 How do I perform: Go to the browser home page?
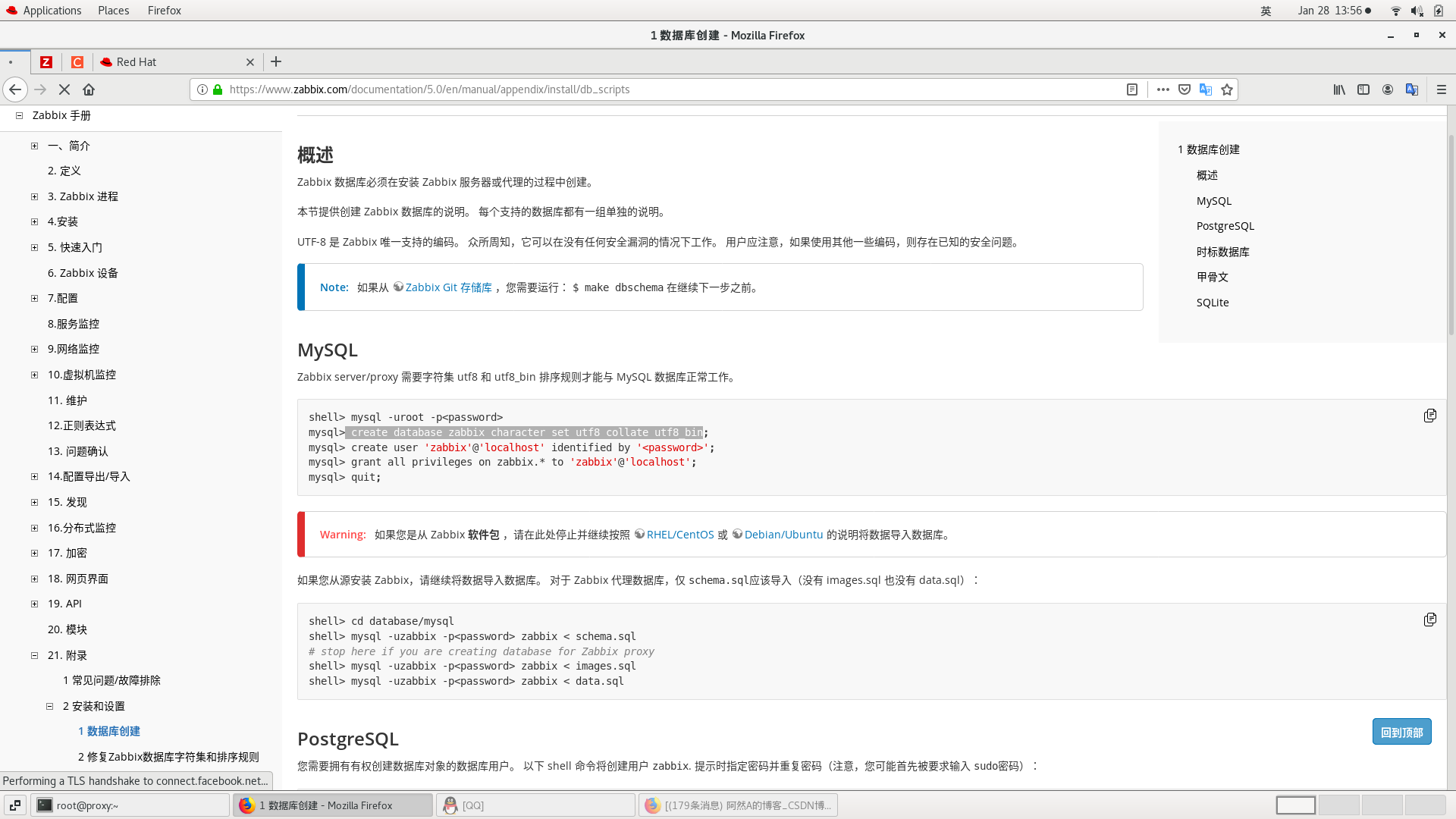click(89, 89)
